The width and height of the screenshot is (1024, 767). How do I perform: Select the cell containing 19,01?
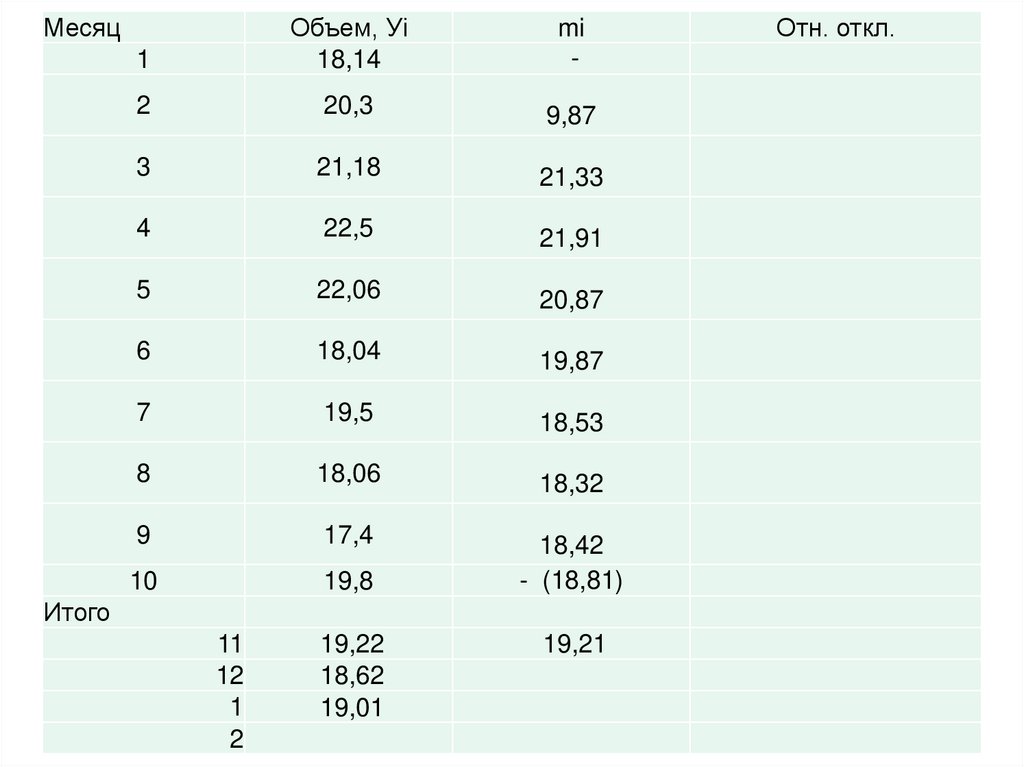coord(353,708)
